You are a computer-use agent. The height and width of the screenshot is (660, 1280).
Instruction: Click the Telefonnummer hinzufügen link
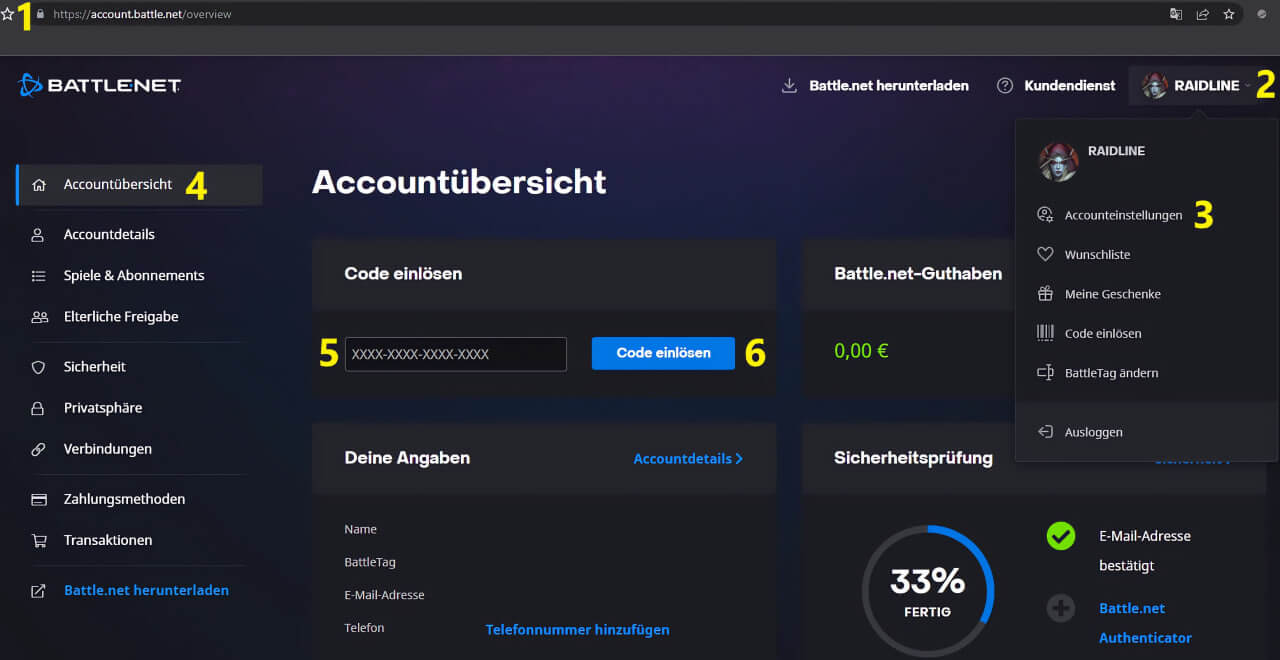coord(577,629)
